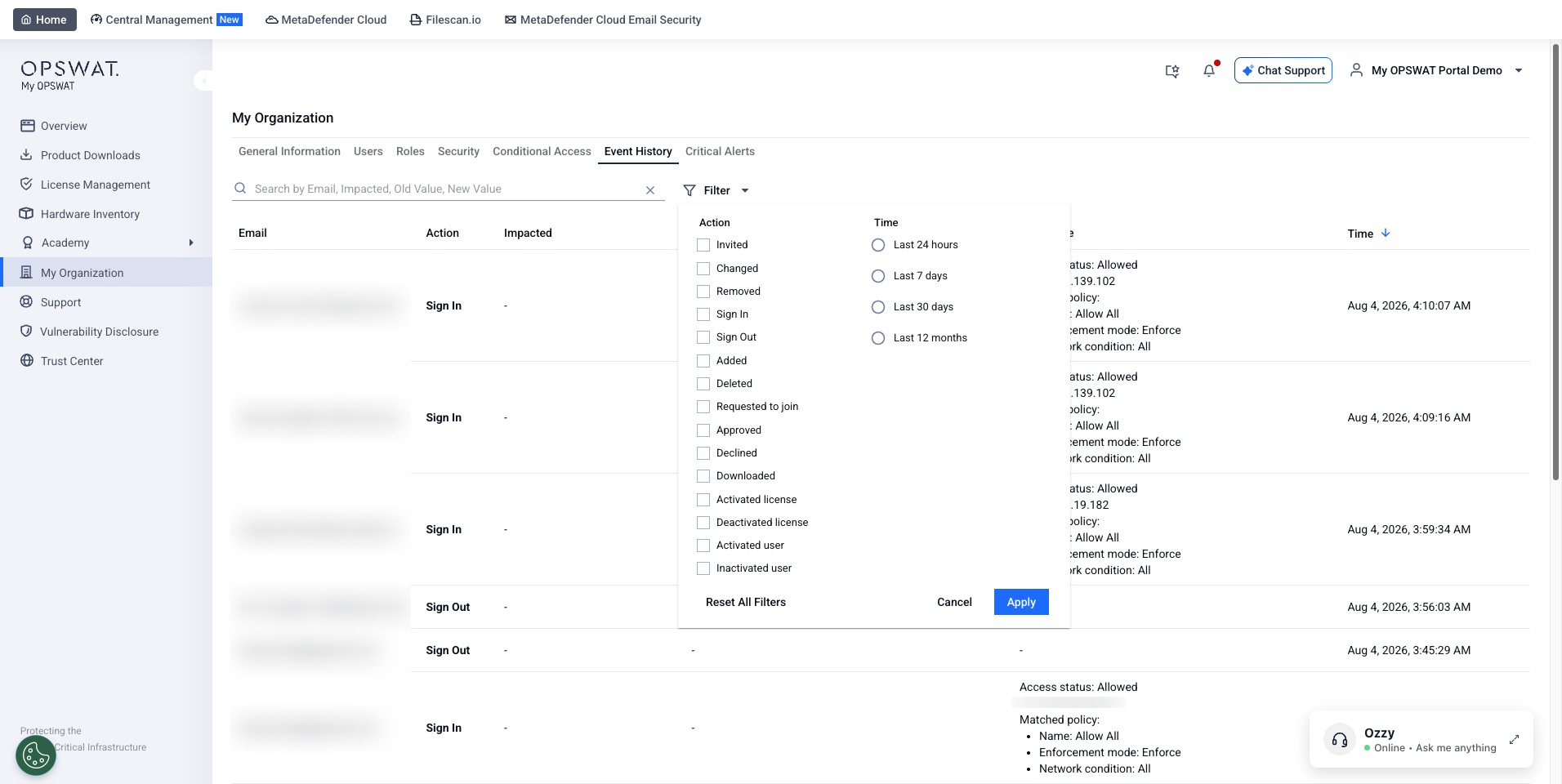Click the Email column header
Image resolution: width=1562 pixels, height=784 pixels.
pos(252,233)
